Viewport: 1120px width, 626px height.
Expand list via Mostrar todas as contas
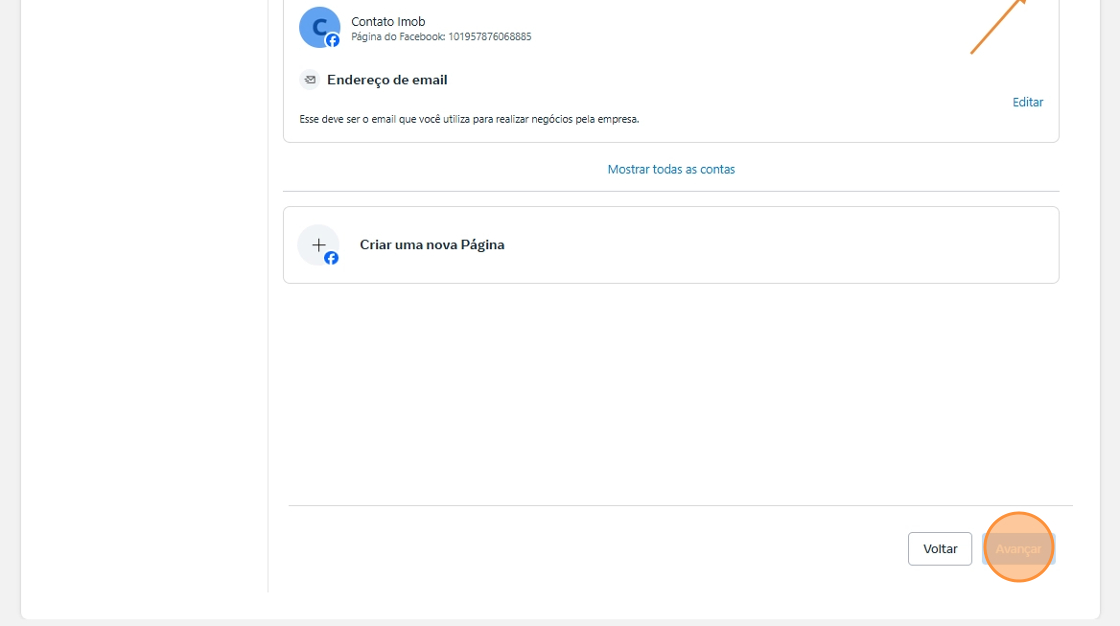click(x=671, y=169)
